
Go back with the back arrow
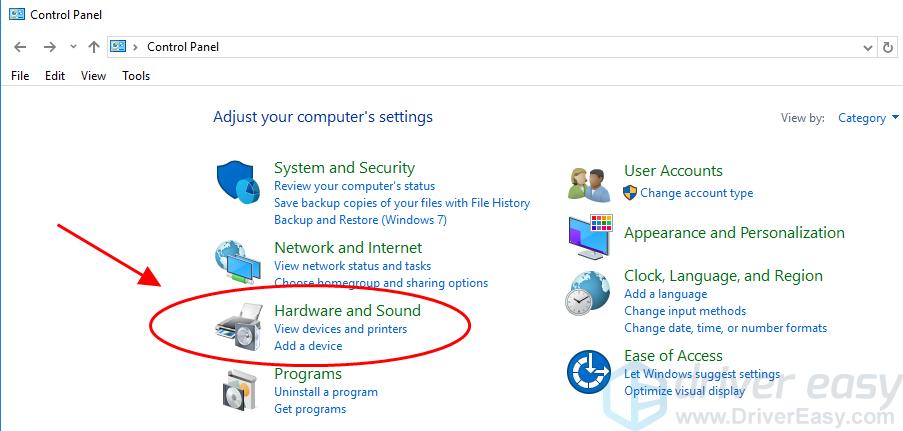pos(20,47)
